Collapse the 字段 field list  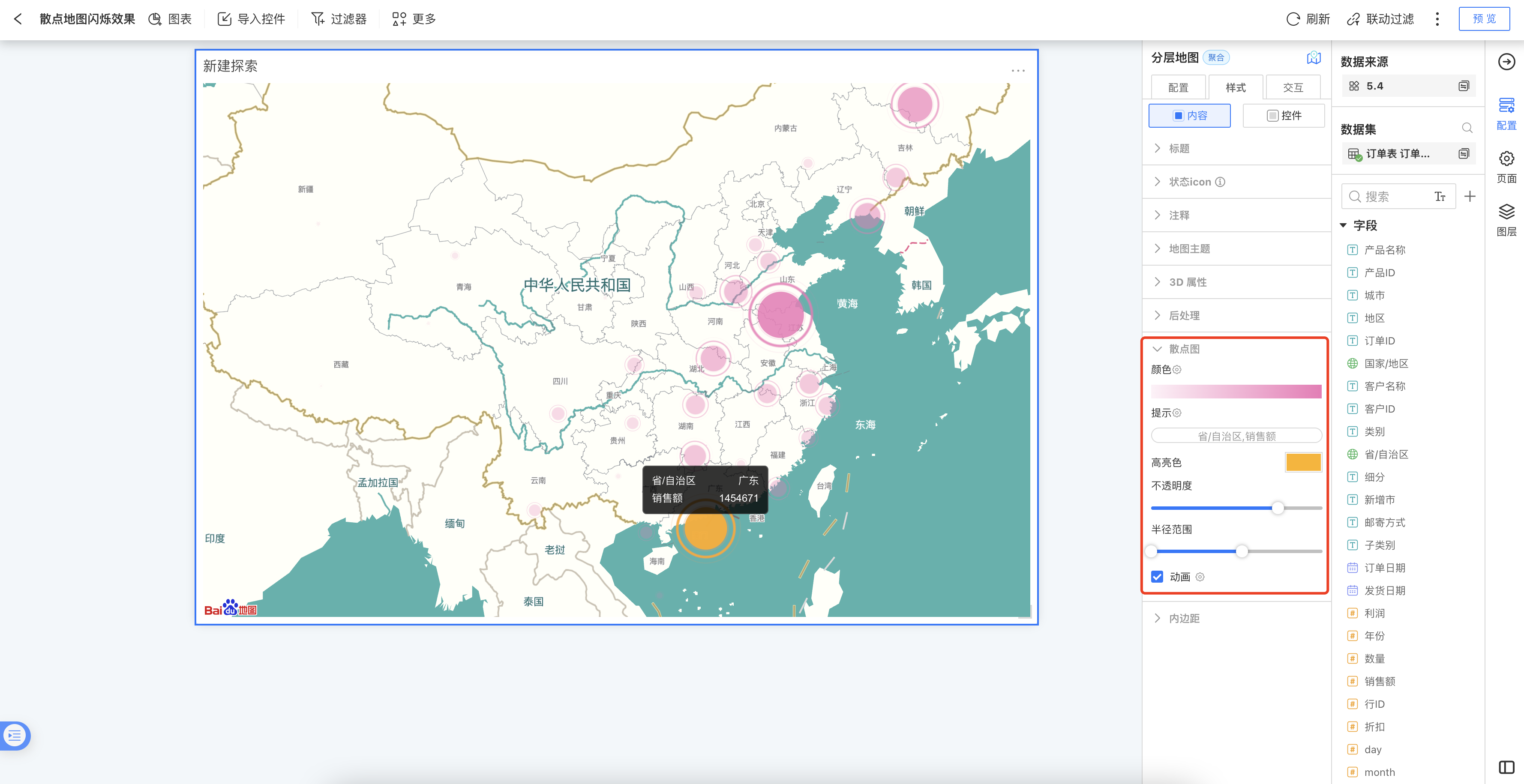point(1344,225)
